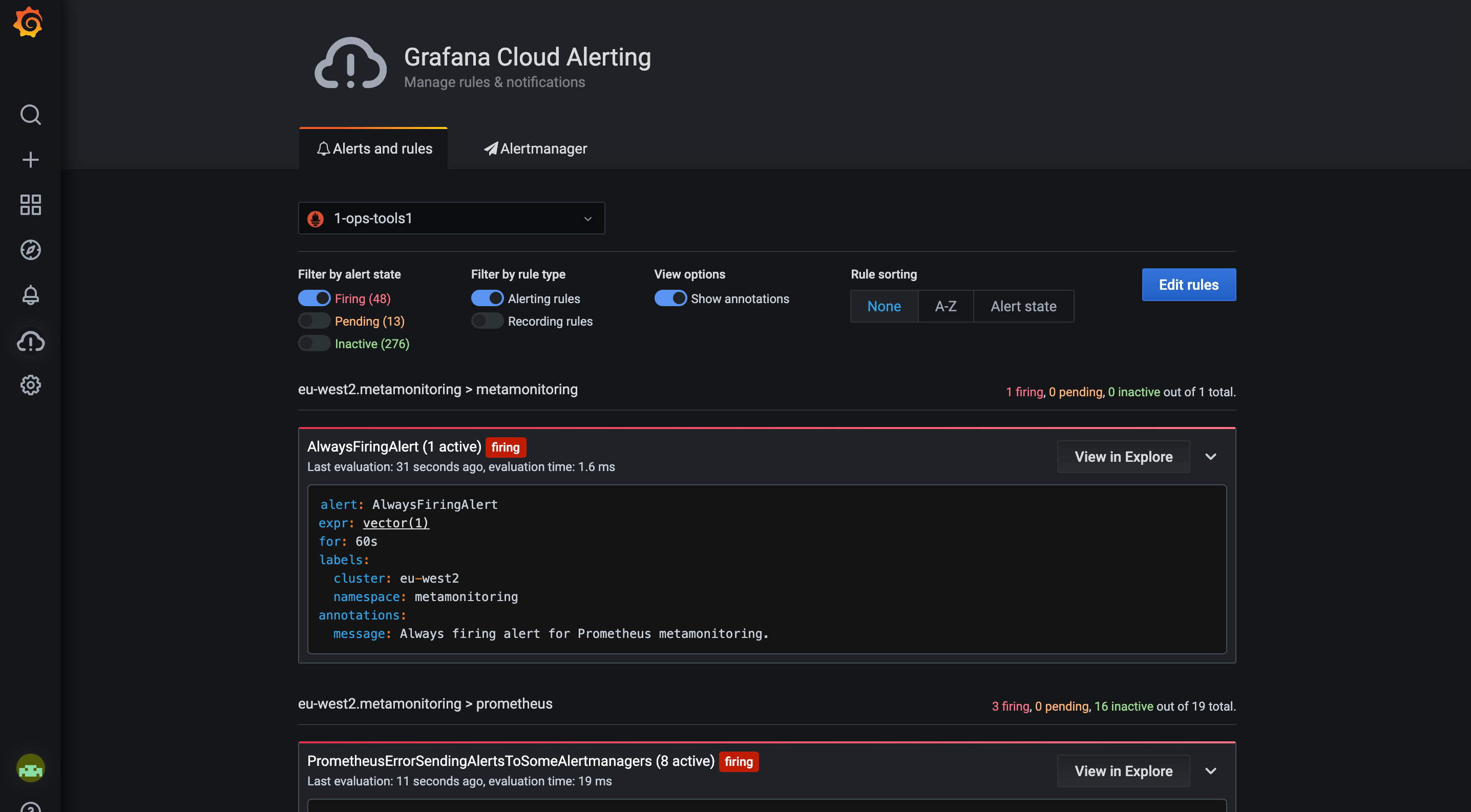Enable the Pending alerts filter
This screenshot has height=812, width=1471.
click(x=313, y=320)
